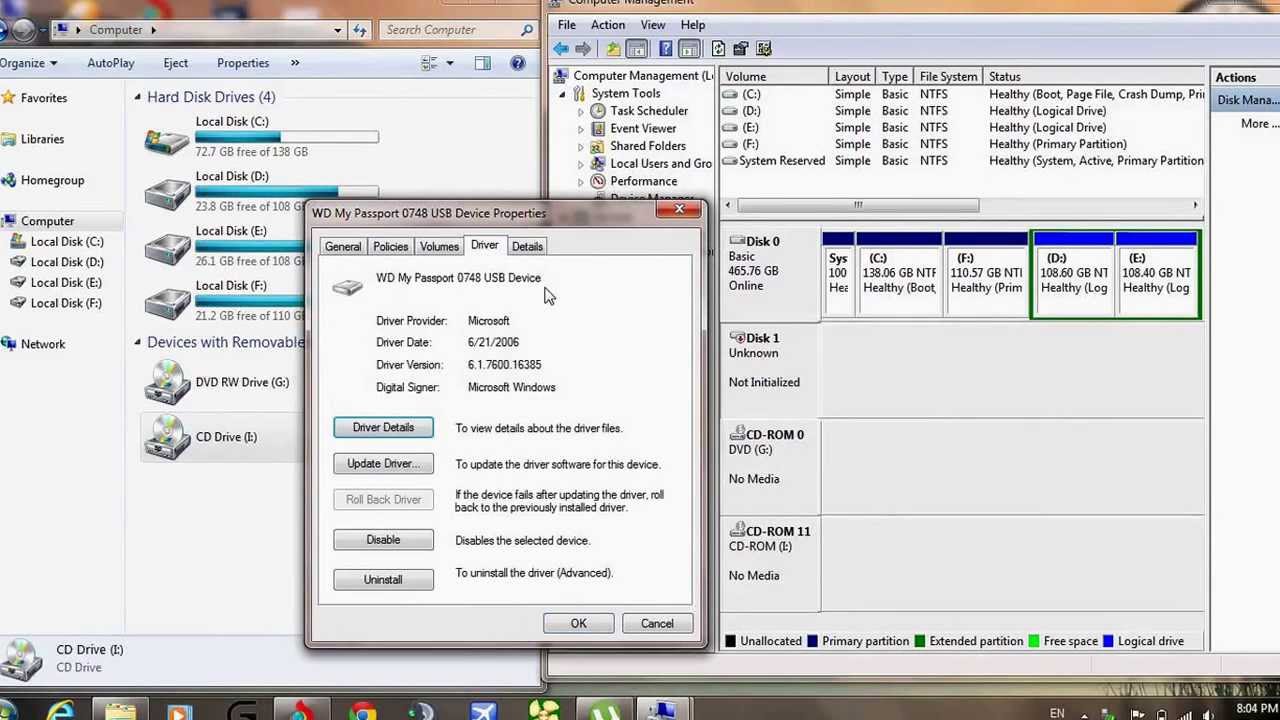This screenshot has height=720, width=1280.
Task: Click the Refresh toolbar icon
Action: [x=718, y=49]
